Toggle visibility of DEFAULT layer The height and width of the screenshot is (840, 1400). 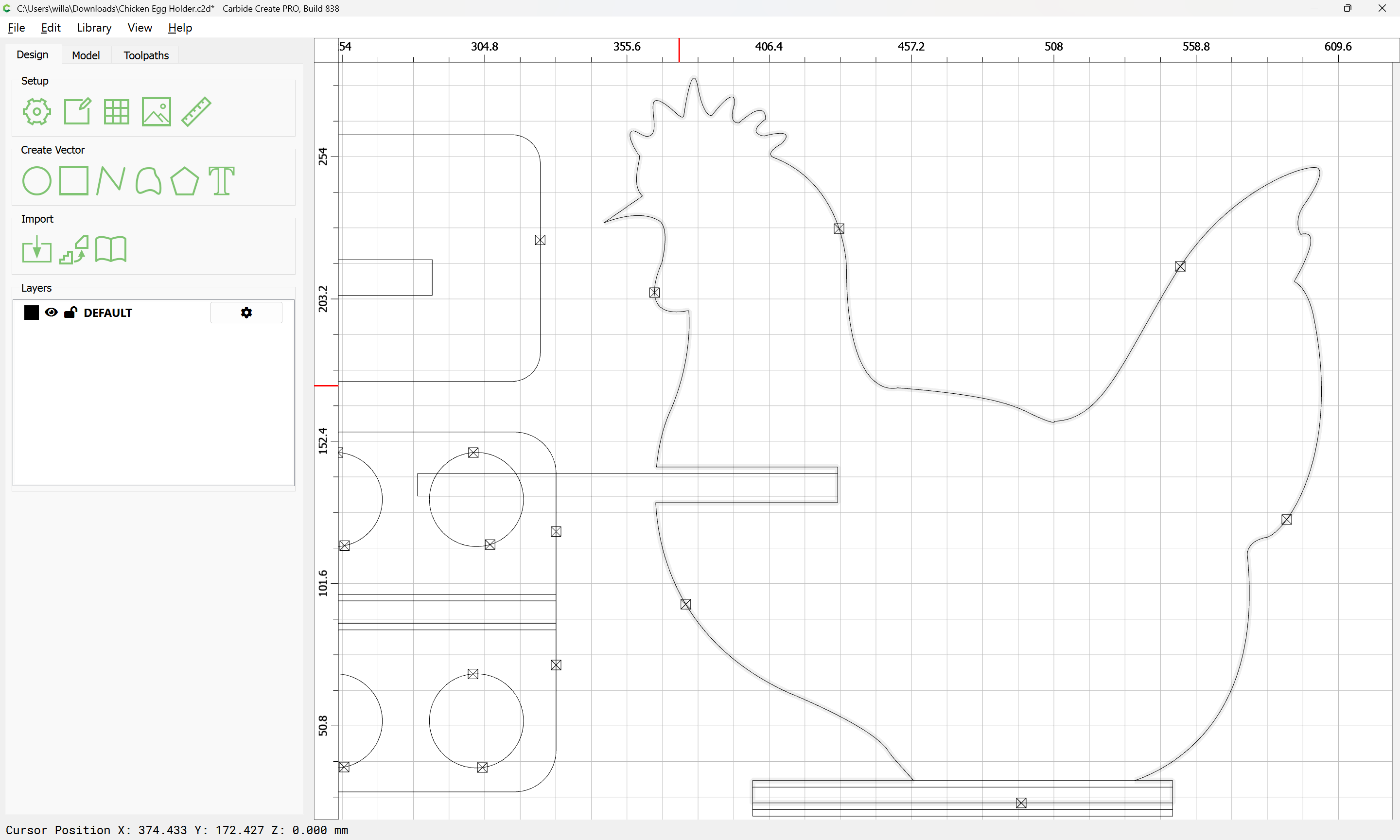pos(51,313)
